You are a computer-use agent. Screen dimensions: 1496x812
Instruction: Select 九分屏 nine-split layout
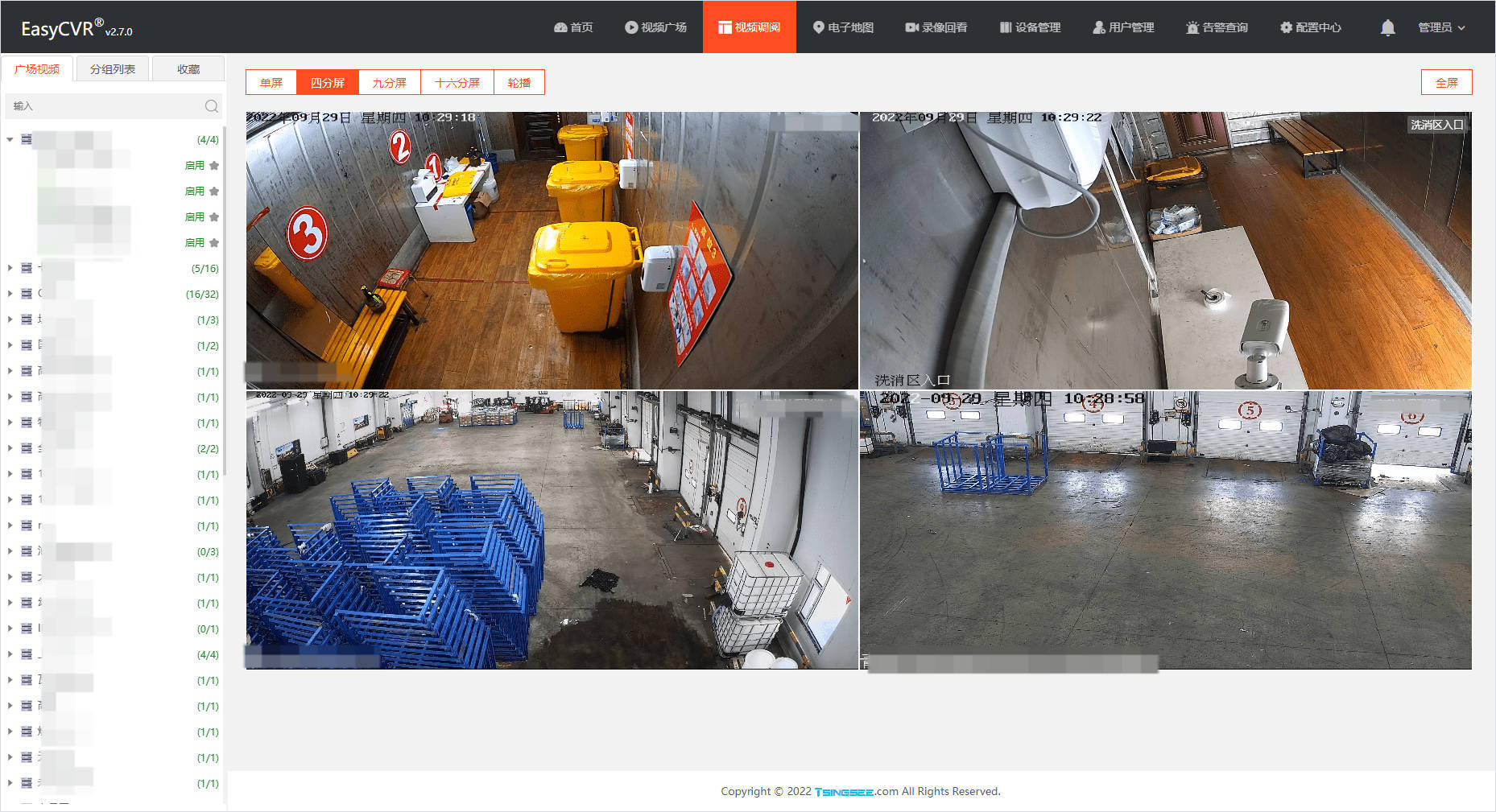[x=390, y=83]
